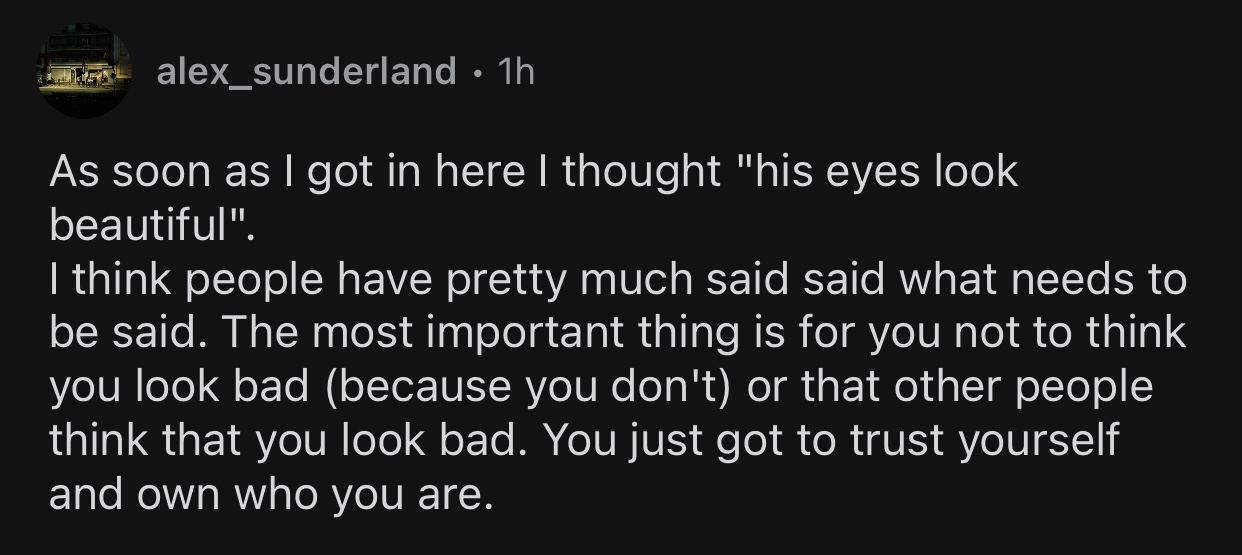Click the line starting "think that you look"
The height and width of the screenshot is (555, 1242).
coord(583,440)
